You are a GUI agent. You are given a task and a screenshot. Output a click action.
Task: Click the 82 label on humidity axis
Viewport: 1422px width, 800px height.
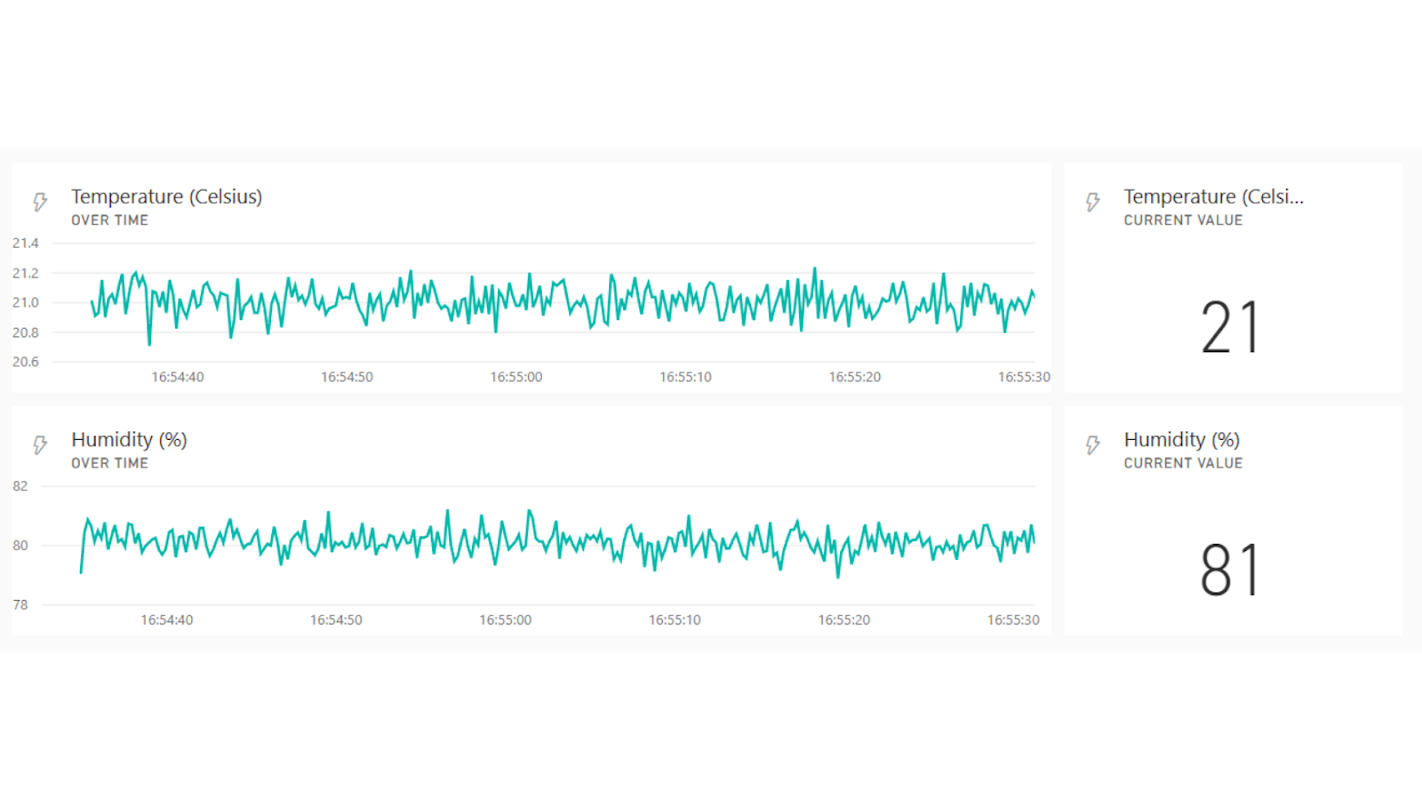(20, 486)
